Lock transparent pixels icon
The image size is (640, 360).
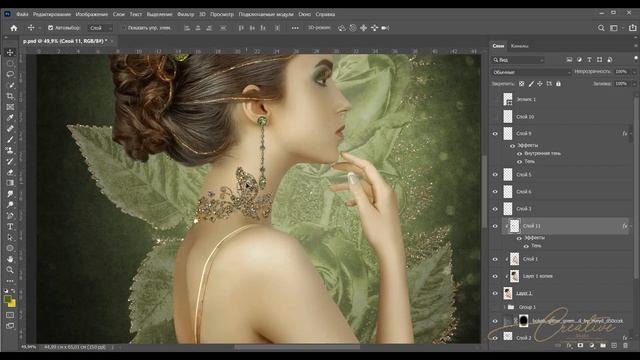(521, 84)
